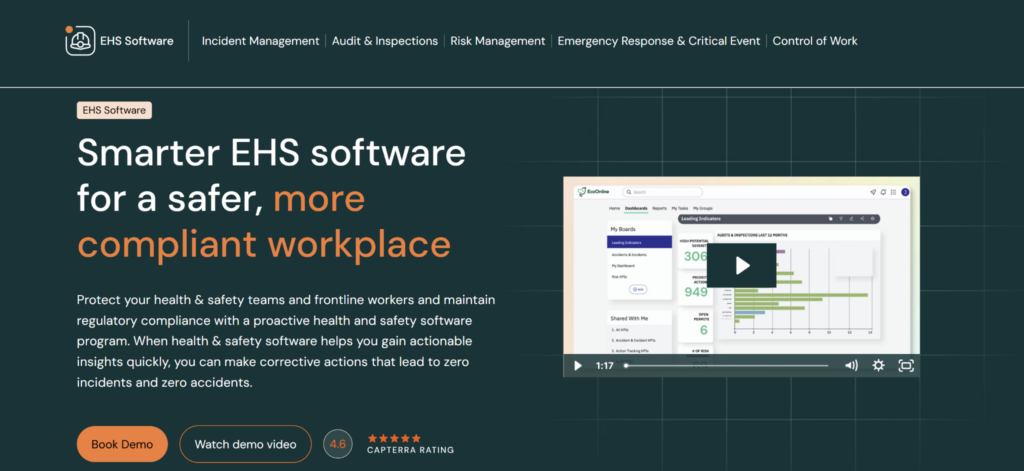1024x471 pixels.
Task: Play video using the large center play button
Action: (742, 265)
